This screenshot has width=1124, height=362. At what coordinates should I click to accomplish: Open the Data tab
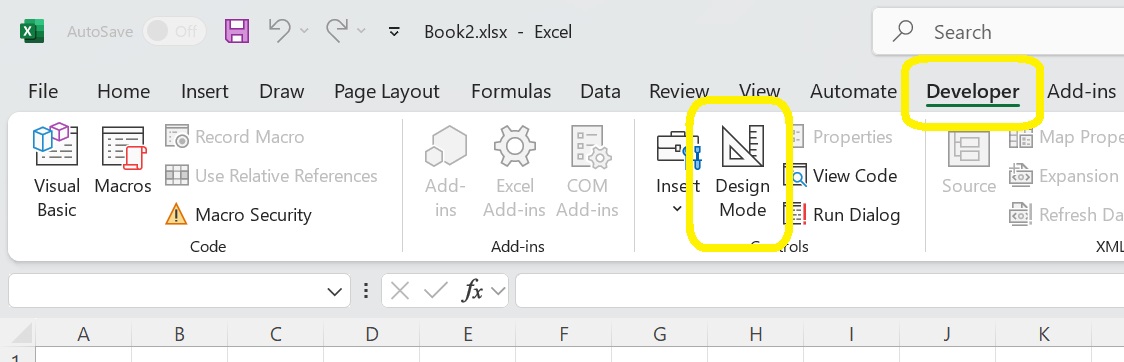click(x=600, y=92)
